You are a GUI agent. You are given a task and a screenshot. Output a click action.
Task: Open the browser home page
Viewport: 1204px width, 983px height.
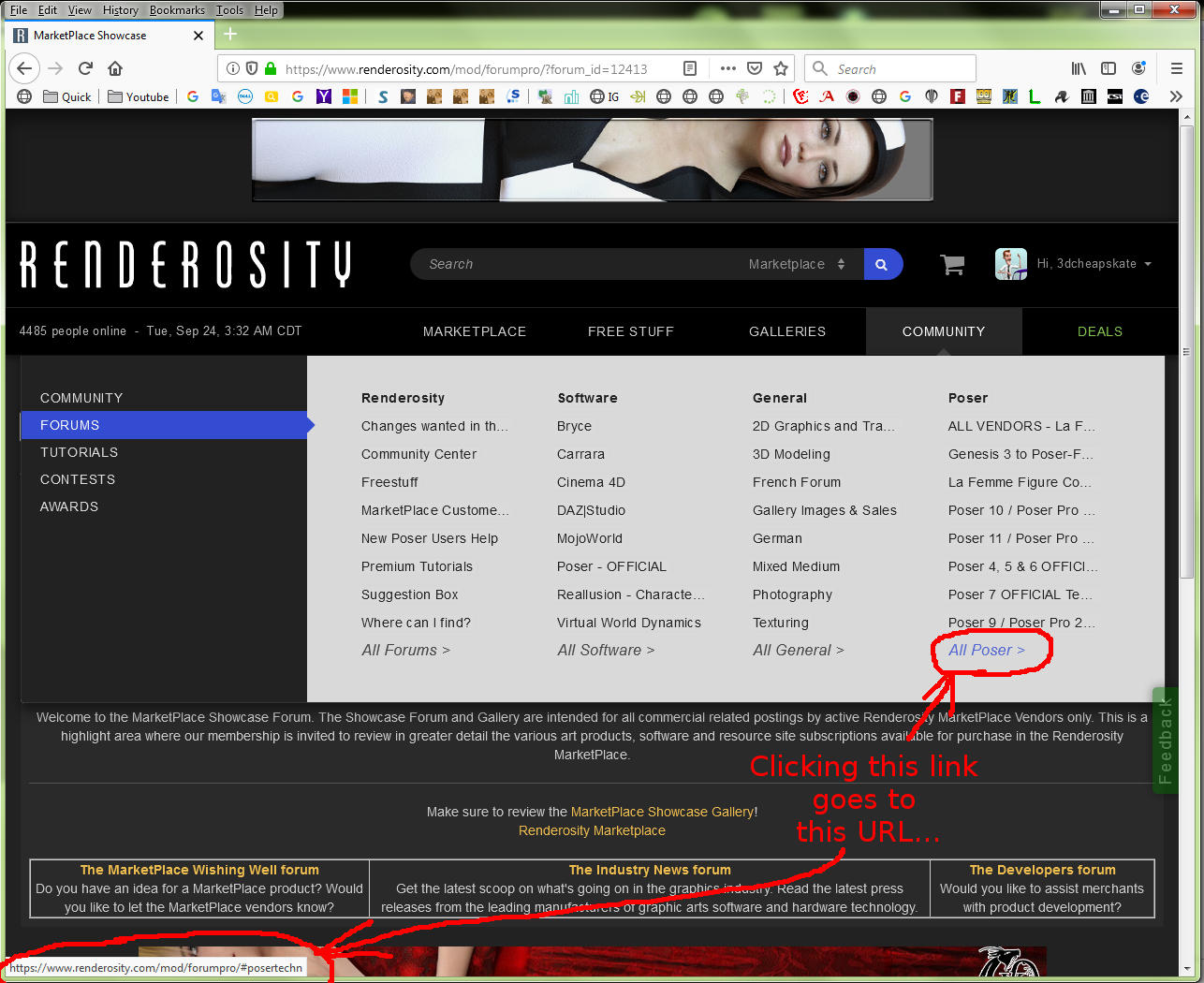[115, 68]
